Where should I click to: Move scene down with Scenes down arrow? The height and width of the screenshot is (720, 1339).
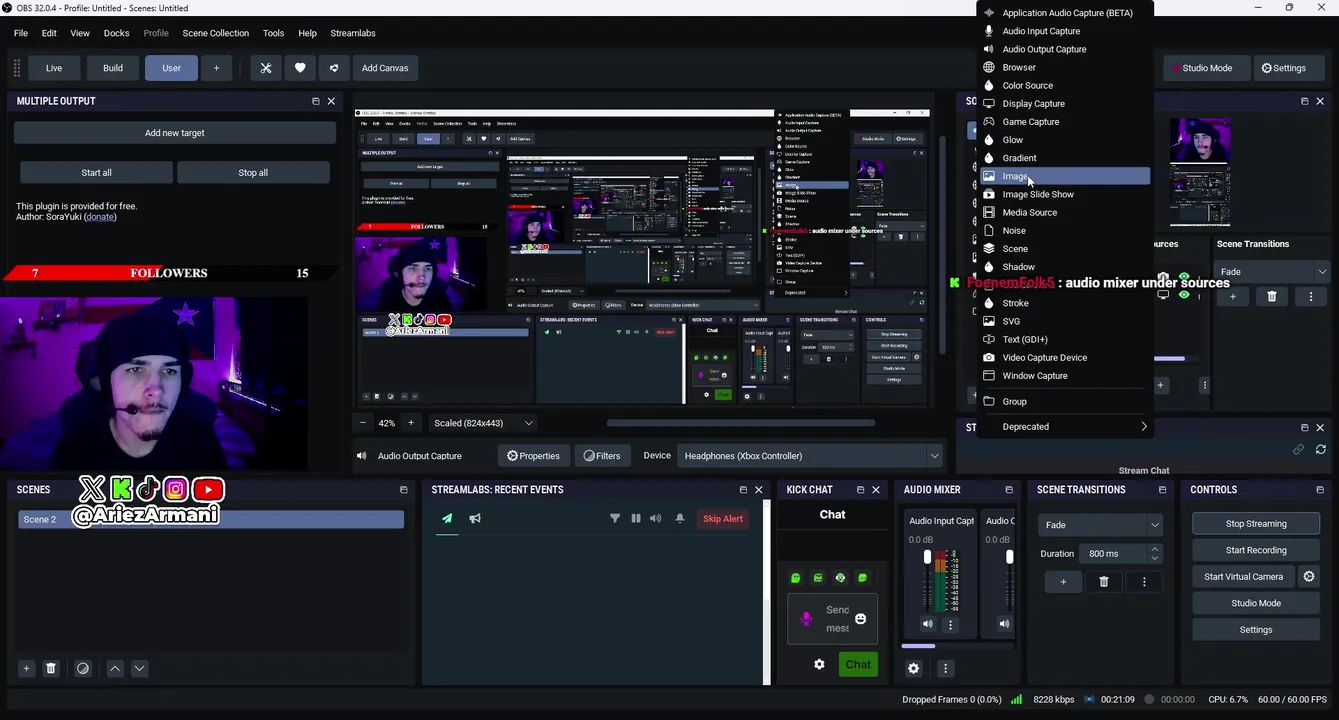point(139,668)
